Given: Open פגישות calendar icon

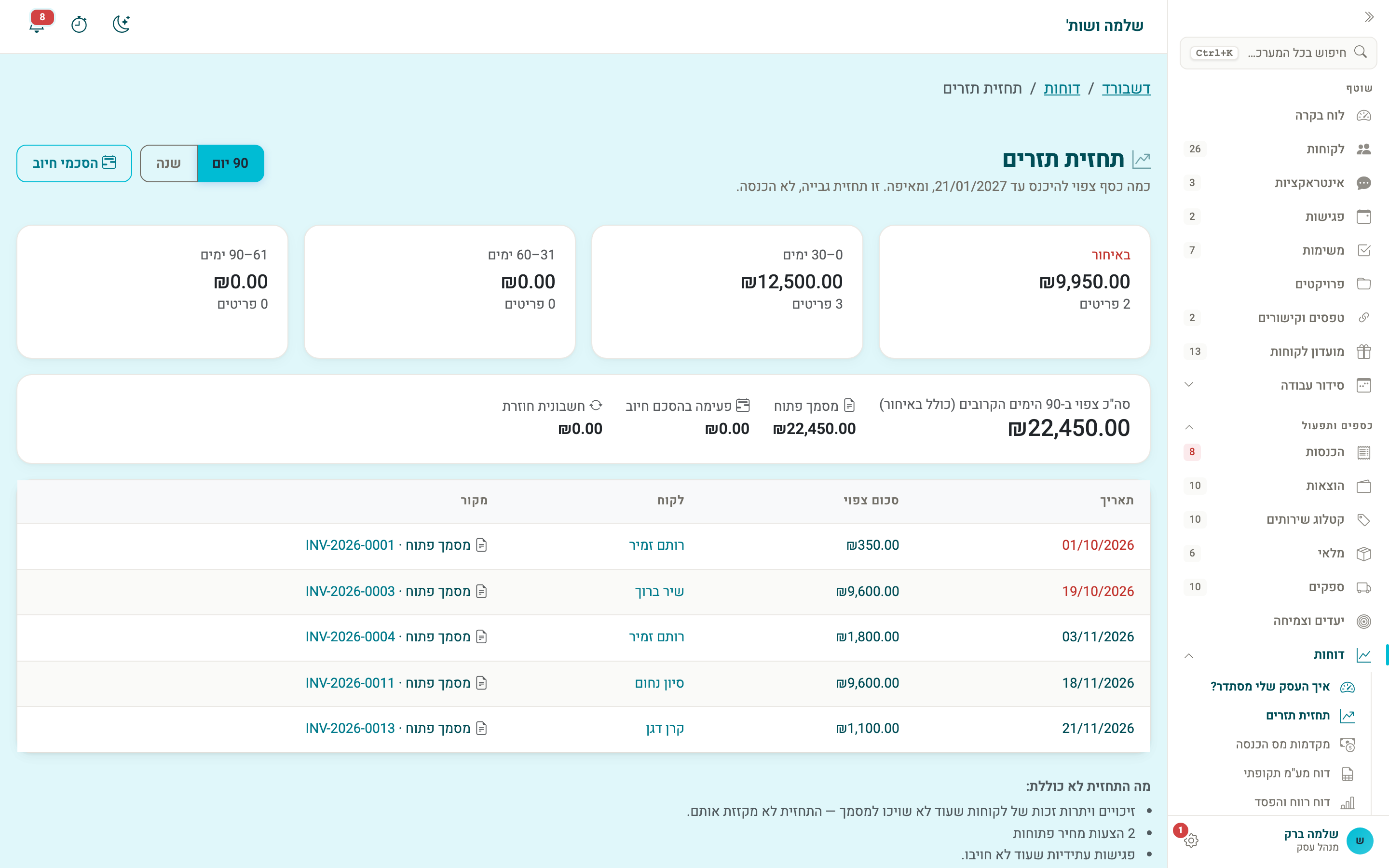Looking at the screenshot, I should coord(1364,217).
